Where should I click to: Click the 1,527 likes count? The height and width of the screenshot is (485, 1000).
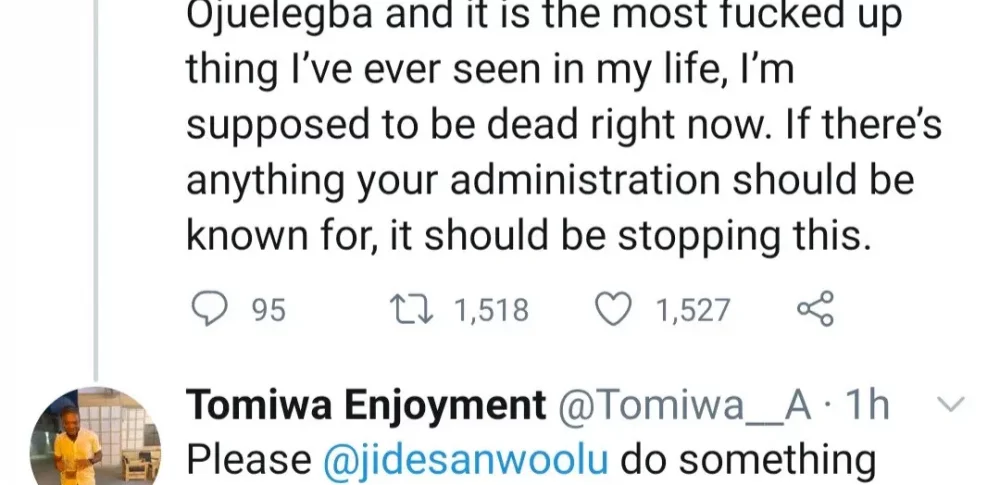693,311
